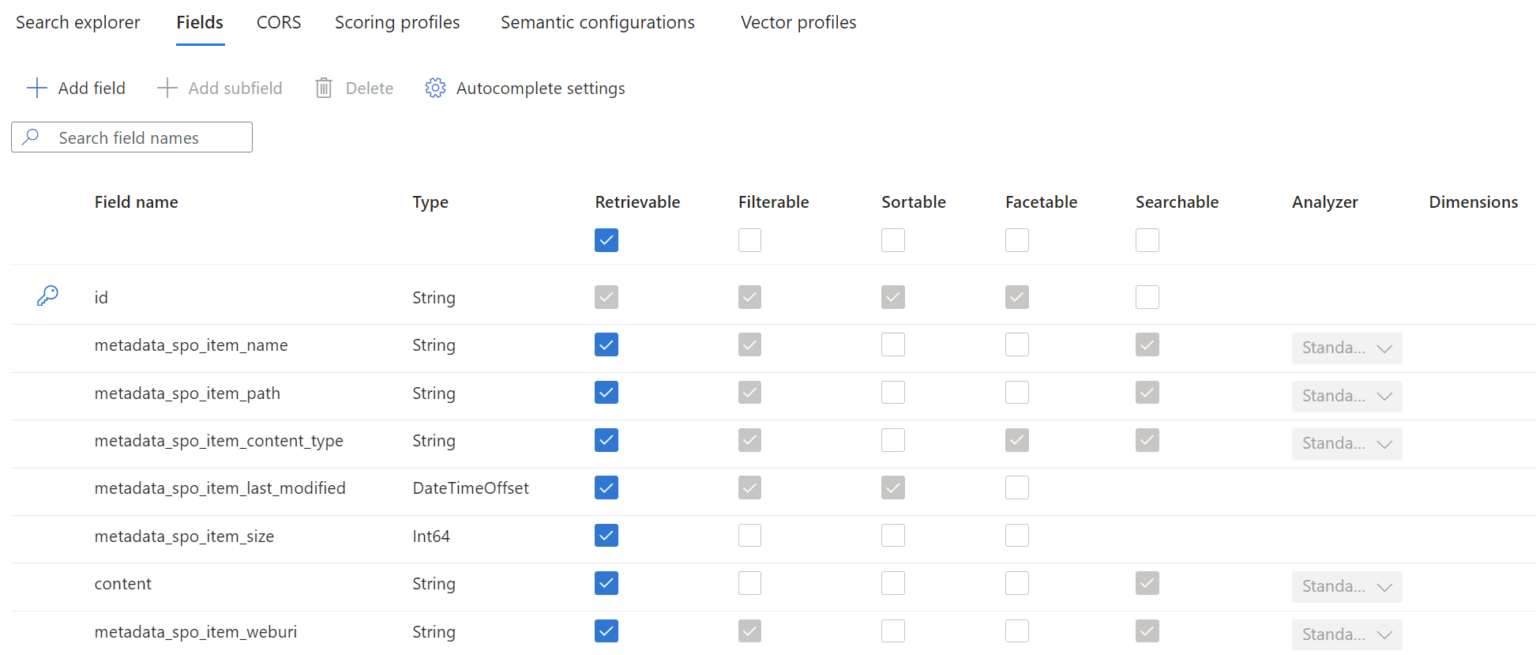Screen dimensions: 1536x655
Task: Click the Add field plus icon
Action: [37, 88]
